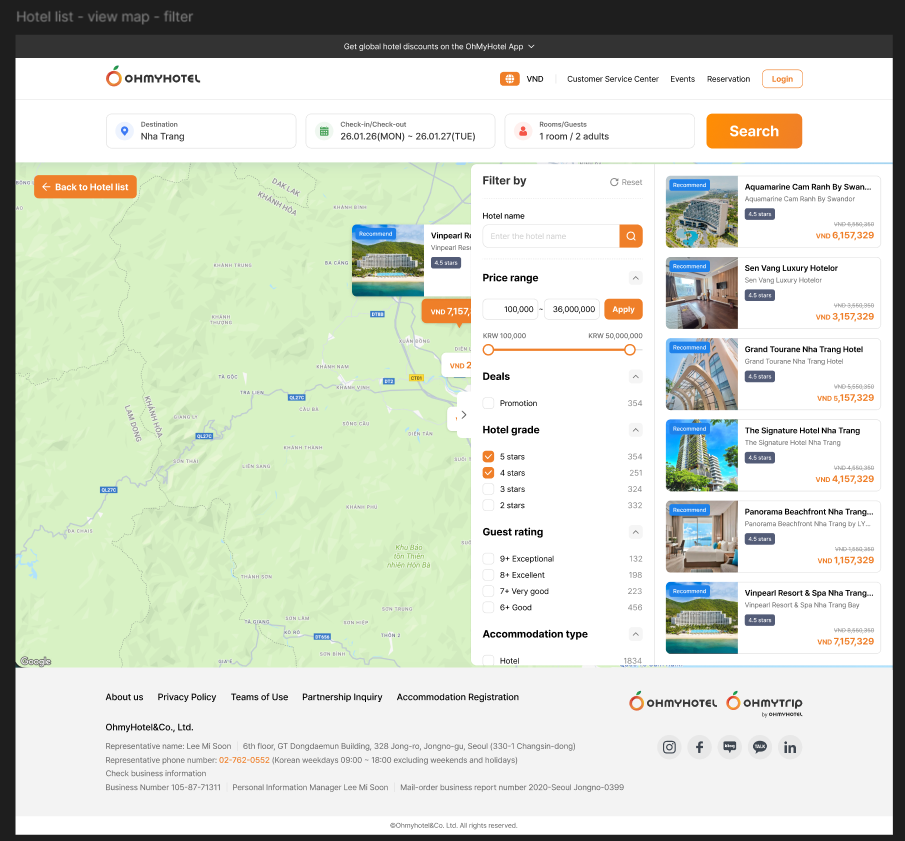Viewport: 905px width, 841px height.
Task: Collapse the Guest rating section
Action: click(x=635, y=532)
